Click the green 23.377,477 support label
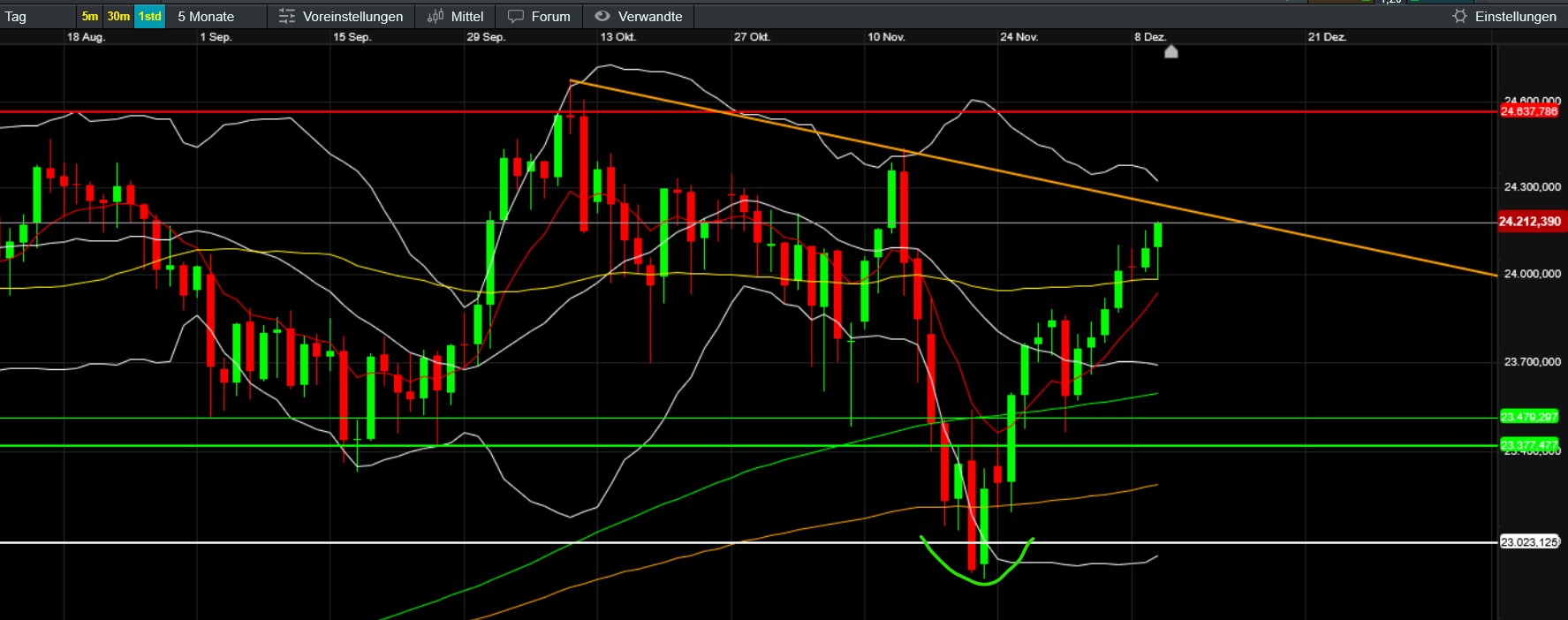 pyautogui.click(x=1529, y=444)
